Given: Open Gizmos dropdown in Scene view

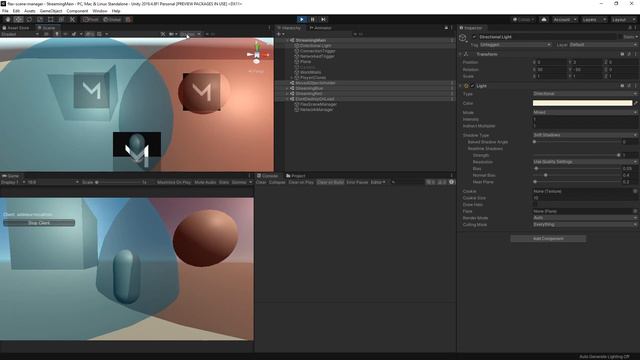Looking at the screenshot, I should (x=191, y=34).
